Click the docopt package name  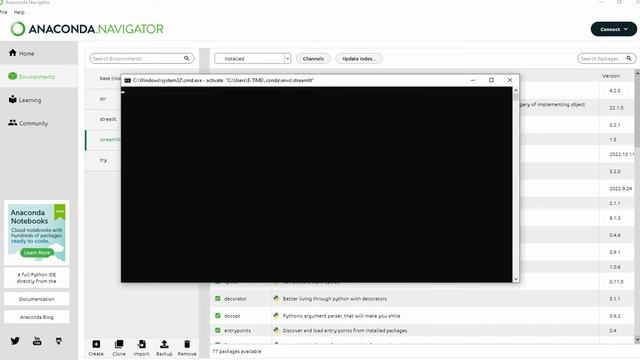point(232,316)
